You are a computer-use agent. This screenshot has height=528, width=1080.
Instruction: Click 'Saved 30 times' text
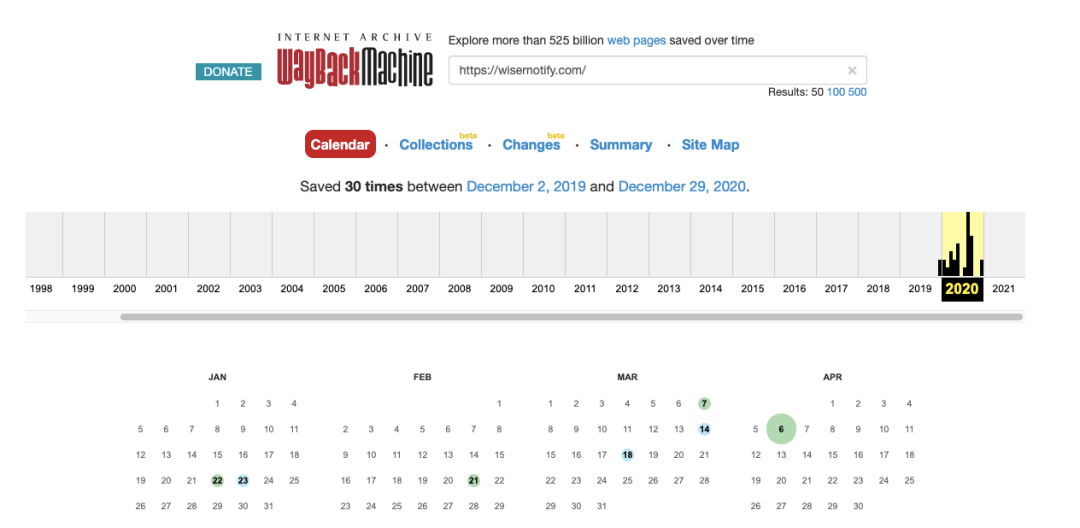(x=351, y=187)
